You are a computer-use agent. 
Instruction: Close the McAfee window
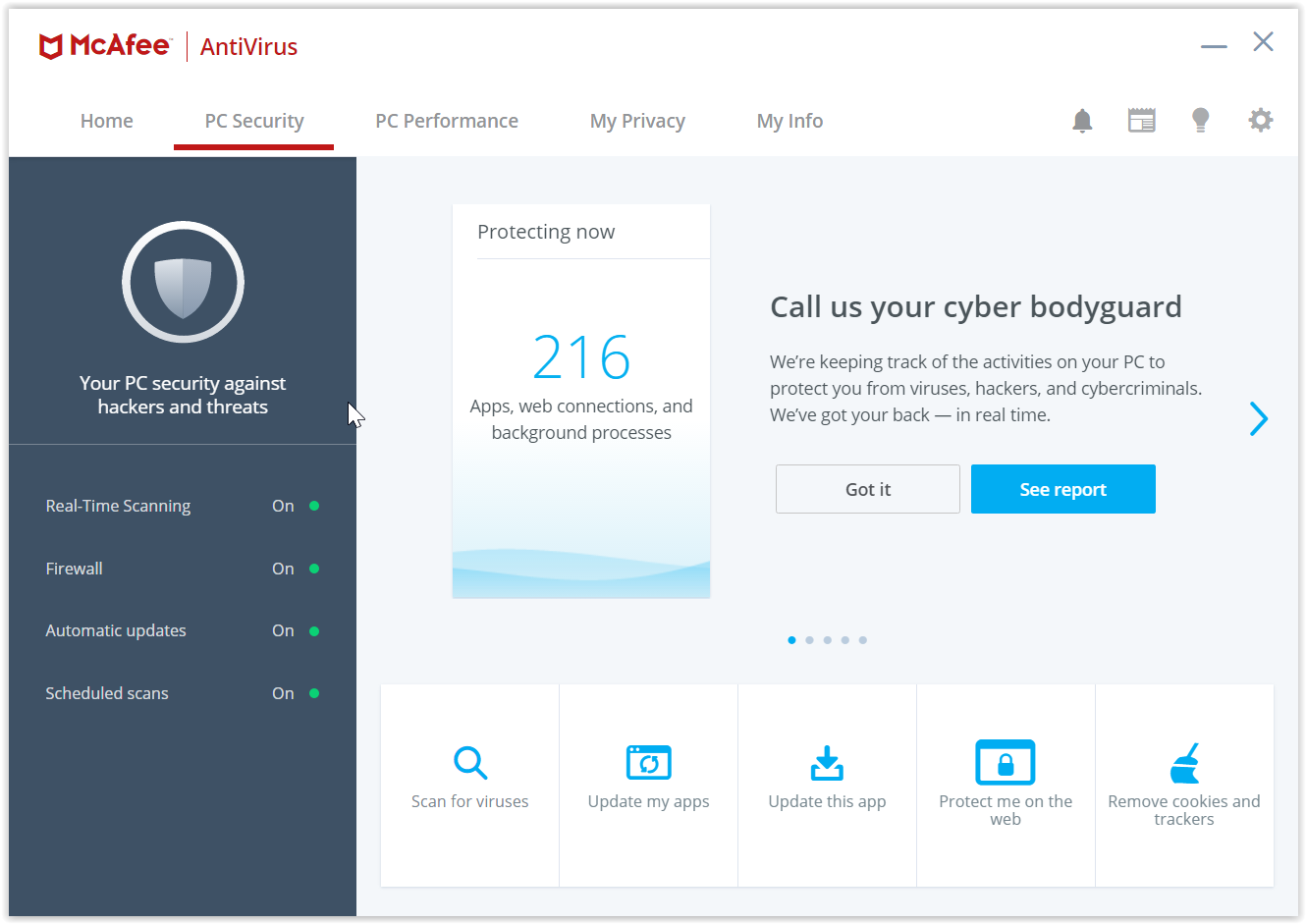coord(1263,41)
